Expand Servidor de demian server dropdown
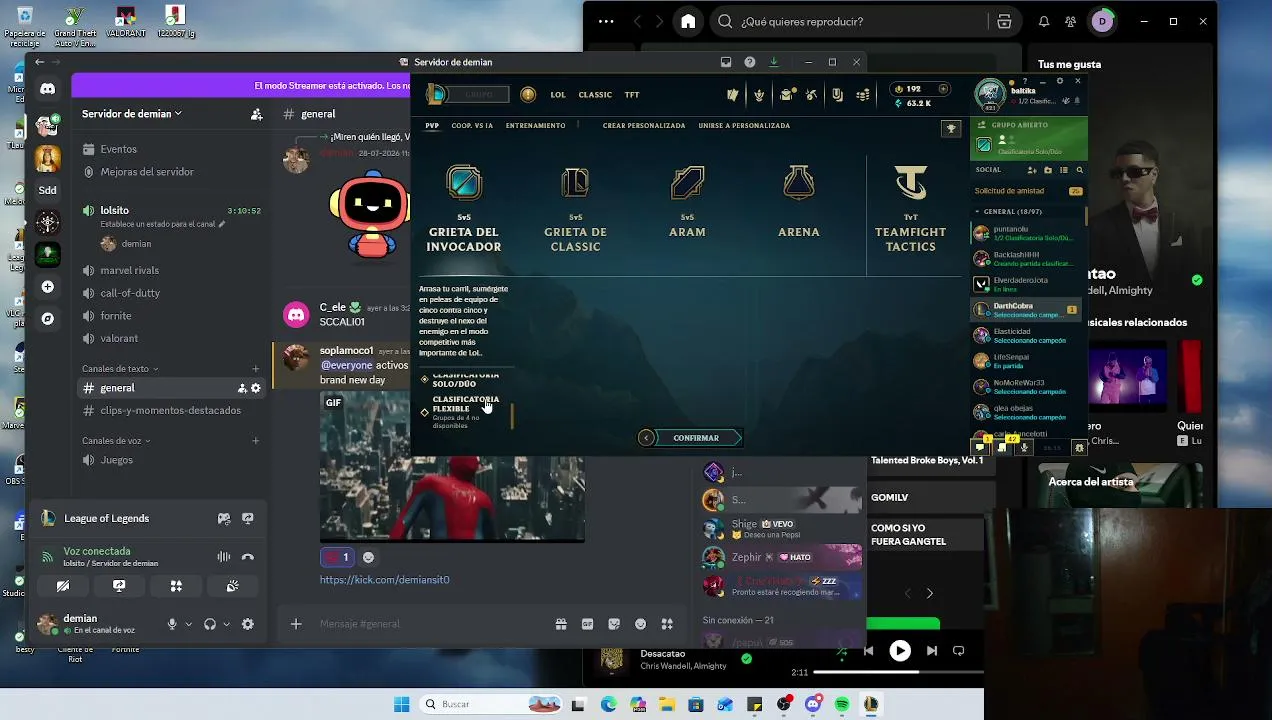 [x=132, y=114]
